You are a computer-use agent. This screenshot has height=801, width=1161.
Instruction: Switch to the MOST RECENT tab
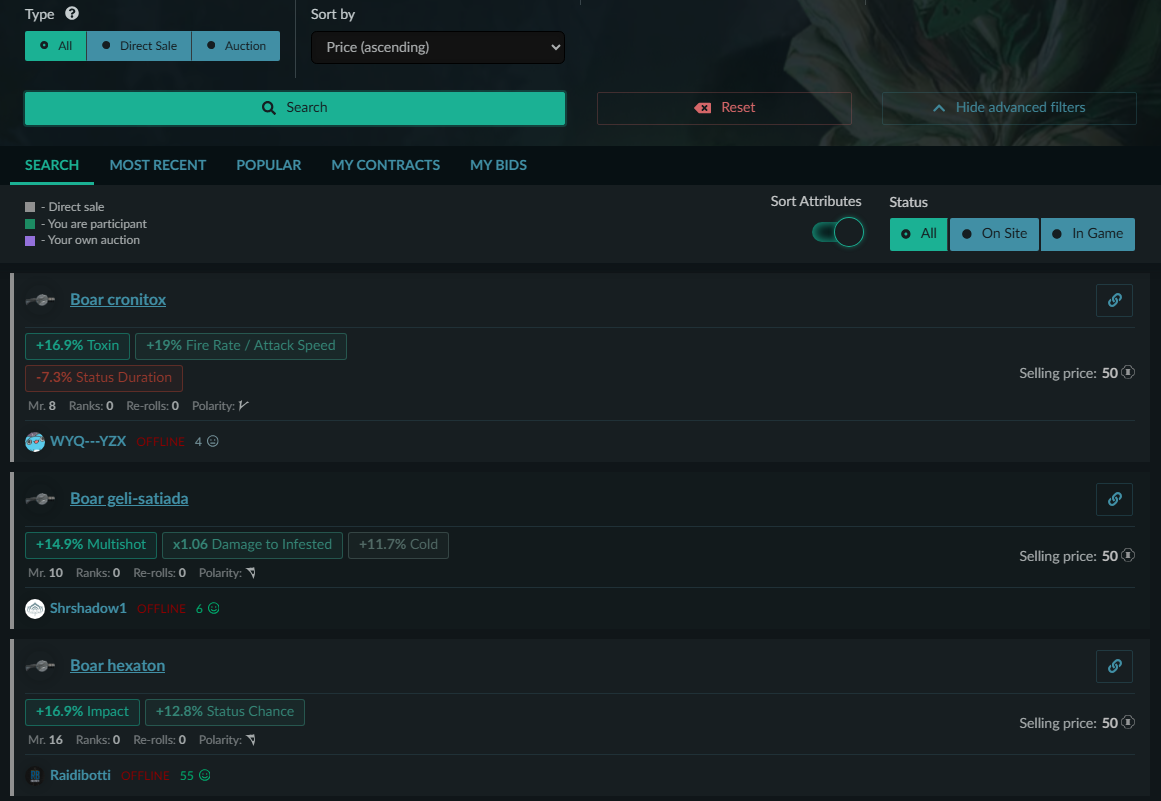[158, 165]
